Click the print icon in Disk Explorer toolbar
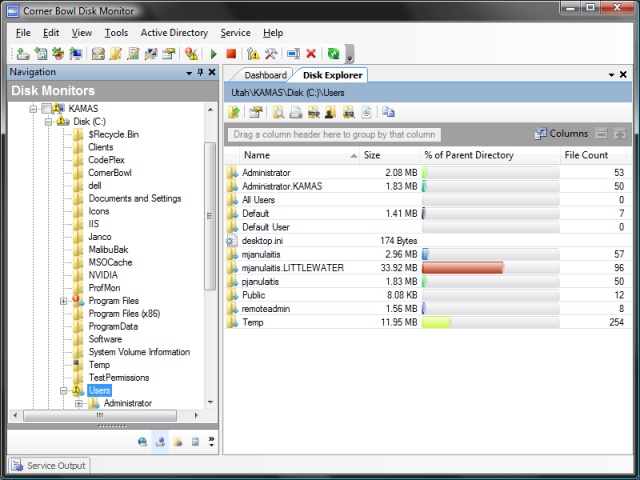Screen dimensions: 640x480 click(295, 112)
